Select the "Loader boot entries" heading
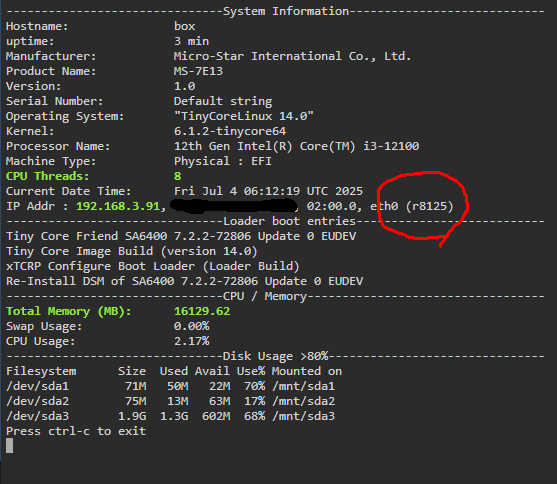 (x=289, y=221)
